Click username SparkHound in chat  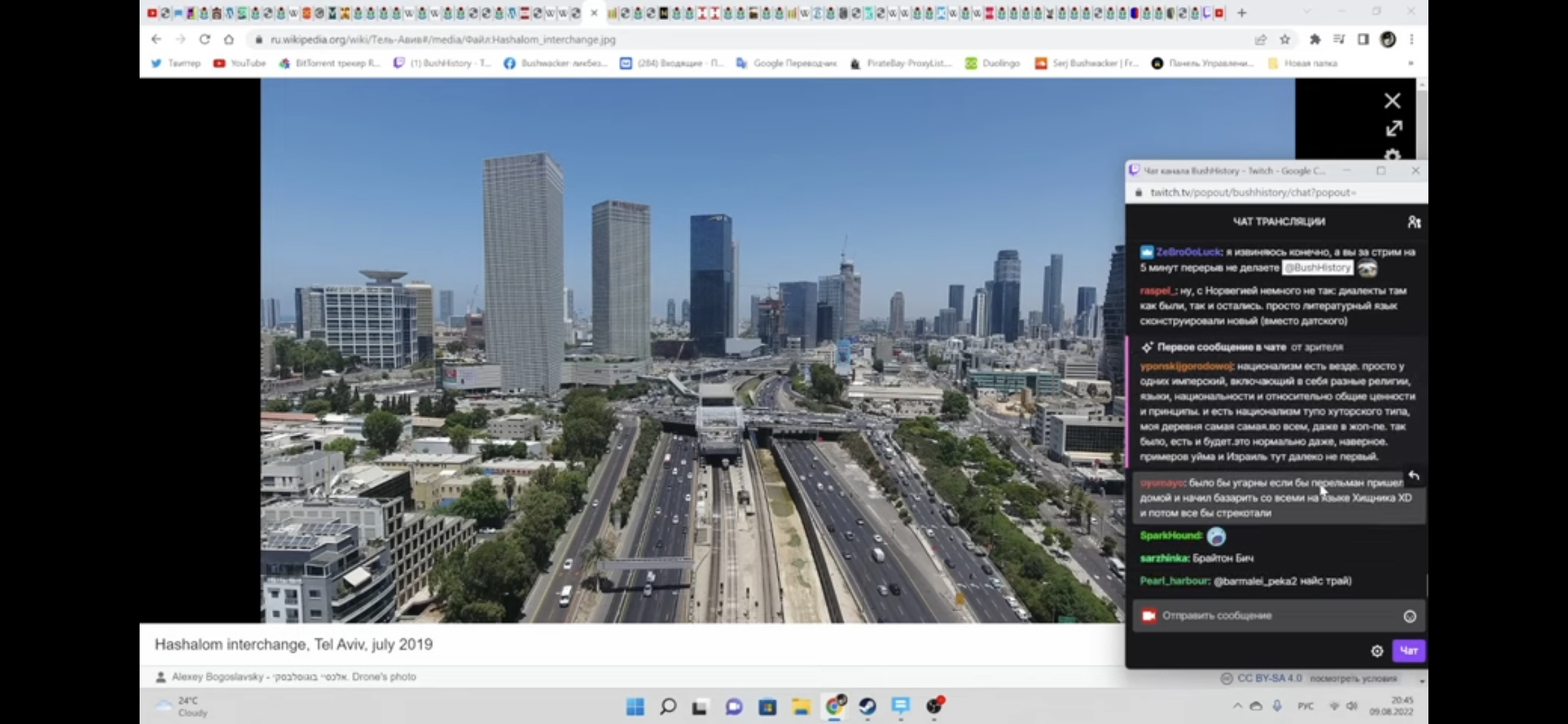[x=1170, y=536]
